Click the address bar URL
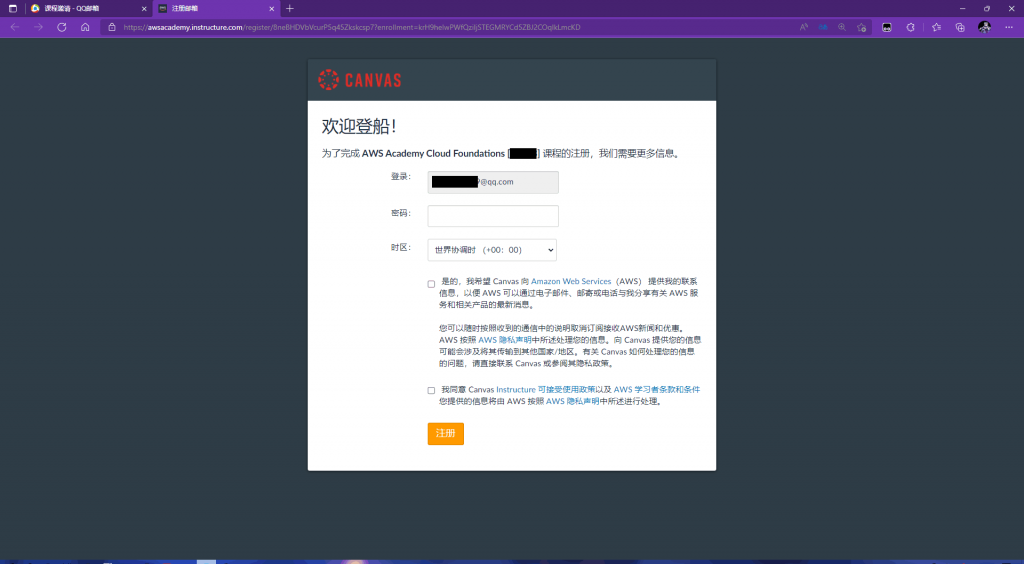 coord(351,27)
